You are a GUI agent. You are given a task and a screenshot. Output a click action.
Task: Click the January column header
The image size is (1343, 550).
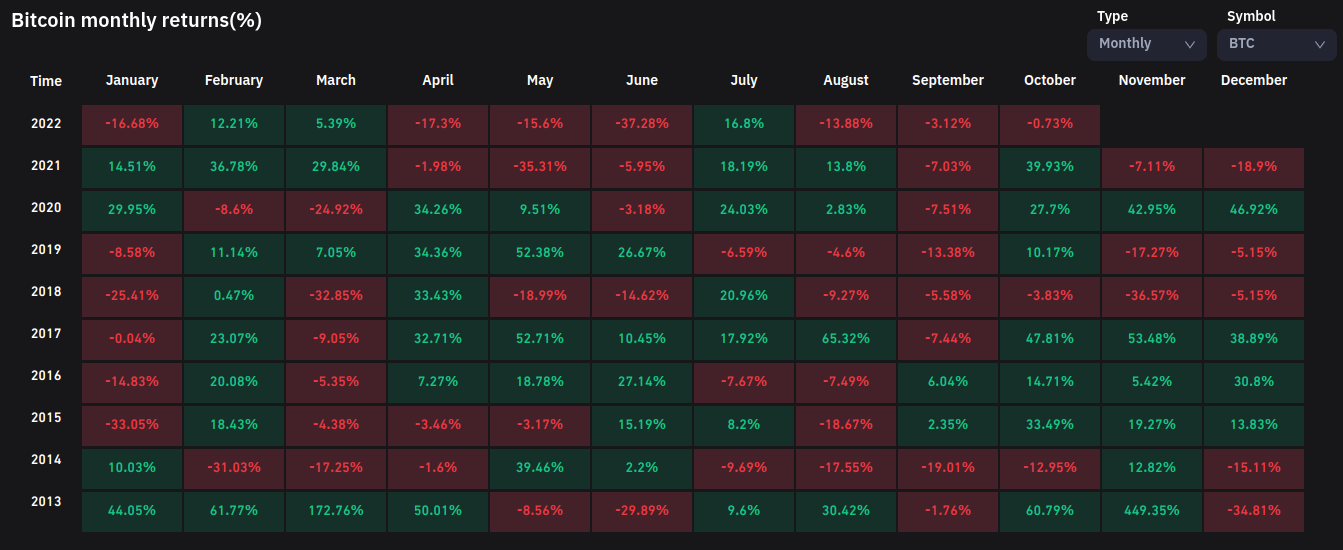(x=131, y=80)
